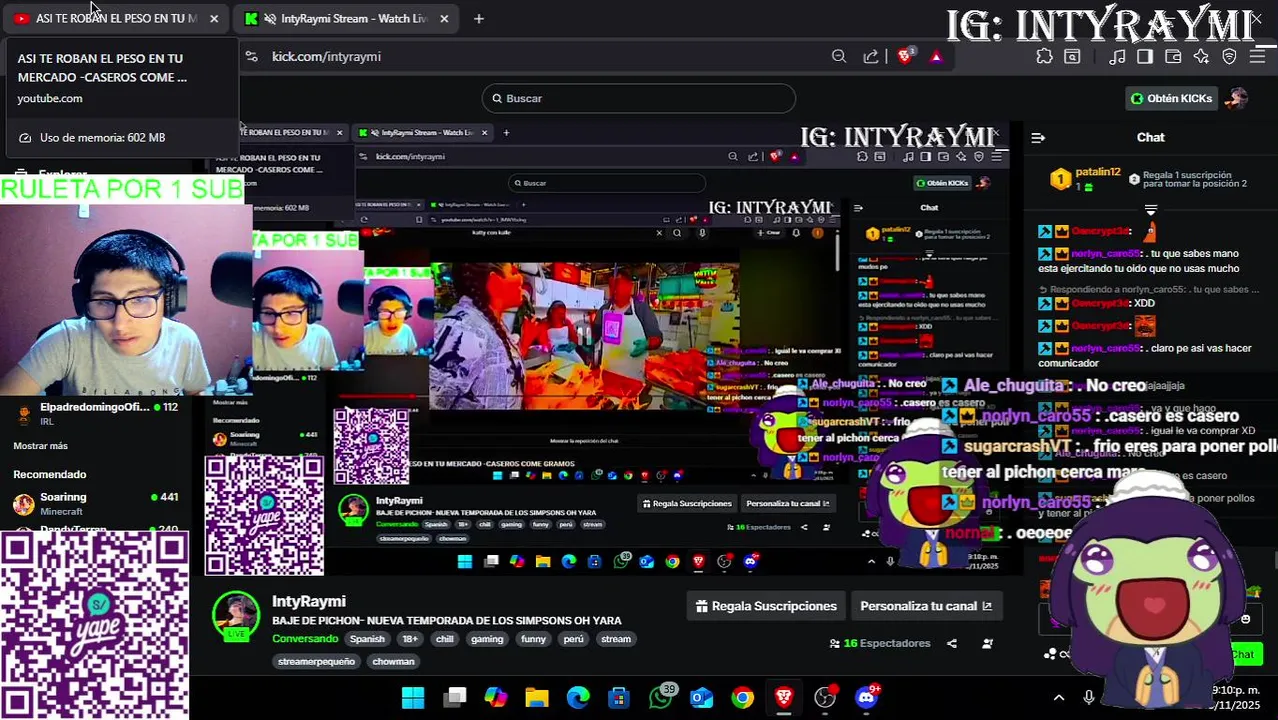Open site settings icon left of kick.com URL
Image resolution: width=1278 pixels, height=720 pixels.
point(251,57)
